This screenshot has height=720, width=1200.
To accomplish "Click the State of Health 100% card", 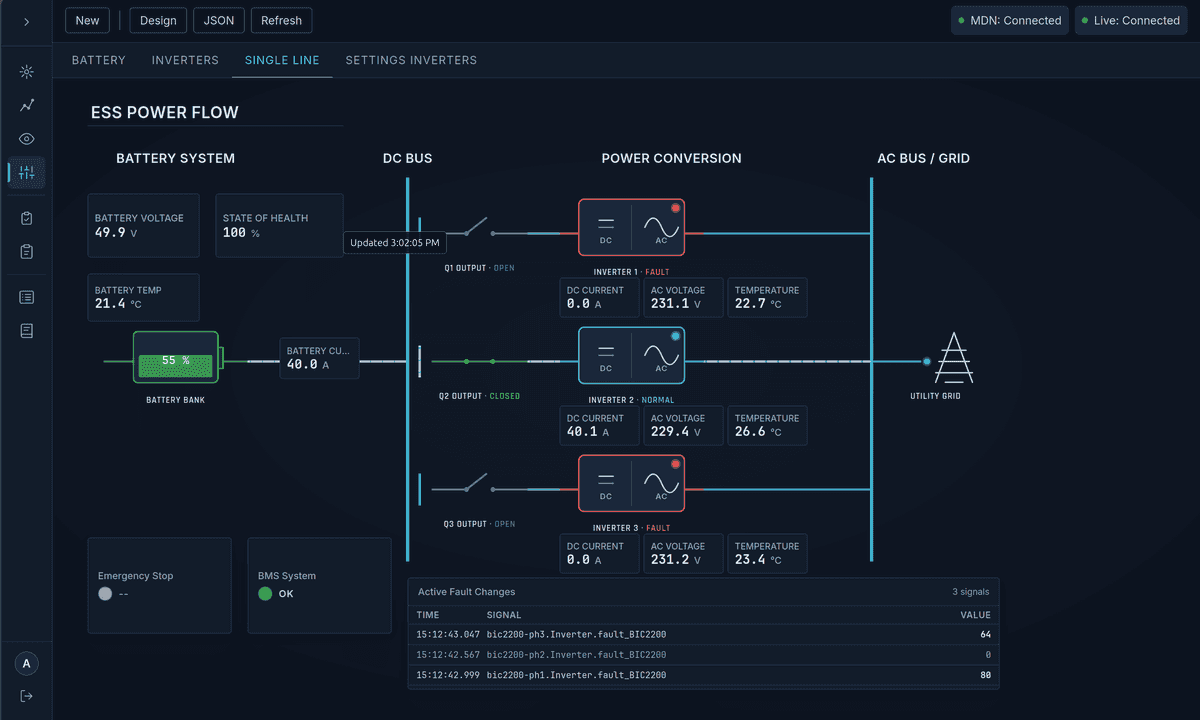I will coord(280,226).
